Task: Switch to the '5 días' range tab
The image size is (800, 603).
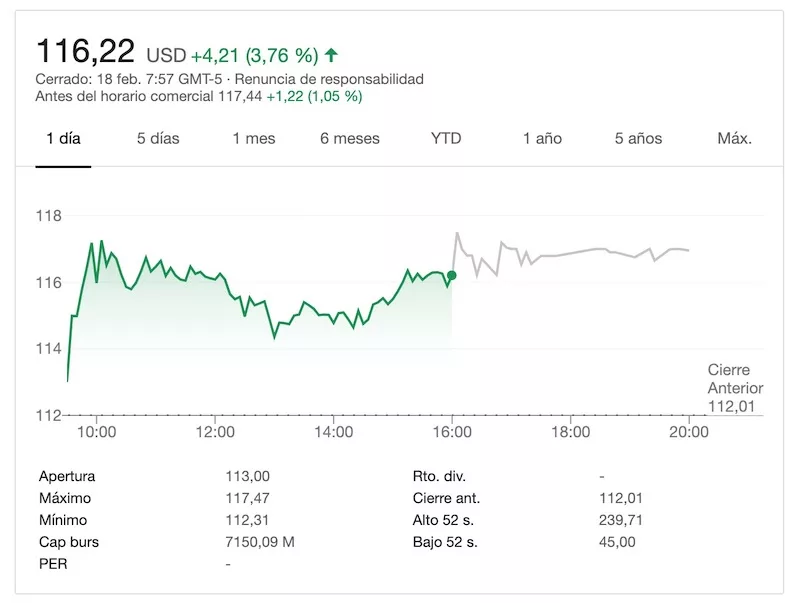Action: click(x=158, y=138)
